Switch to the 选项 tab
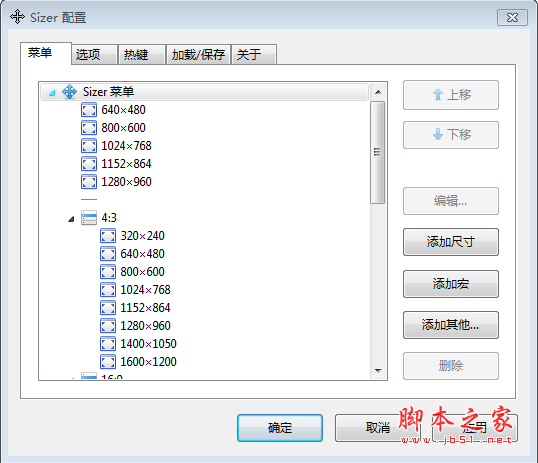 tap(94, 55)
